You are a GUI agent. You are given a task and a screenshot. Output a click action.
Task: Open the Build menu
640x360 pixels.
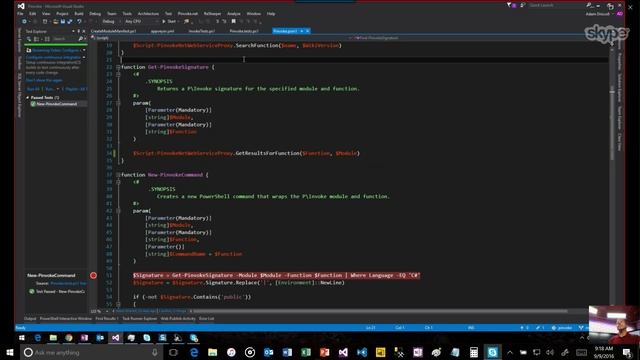[79, 13]
